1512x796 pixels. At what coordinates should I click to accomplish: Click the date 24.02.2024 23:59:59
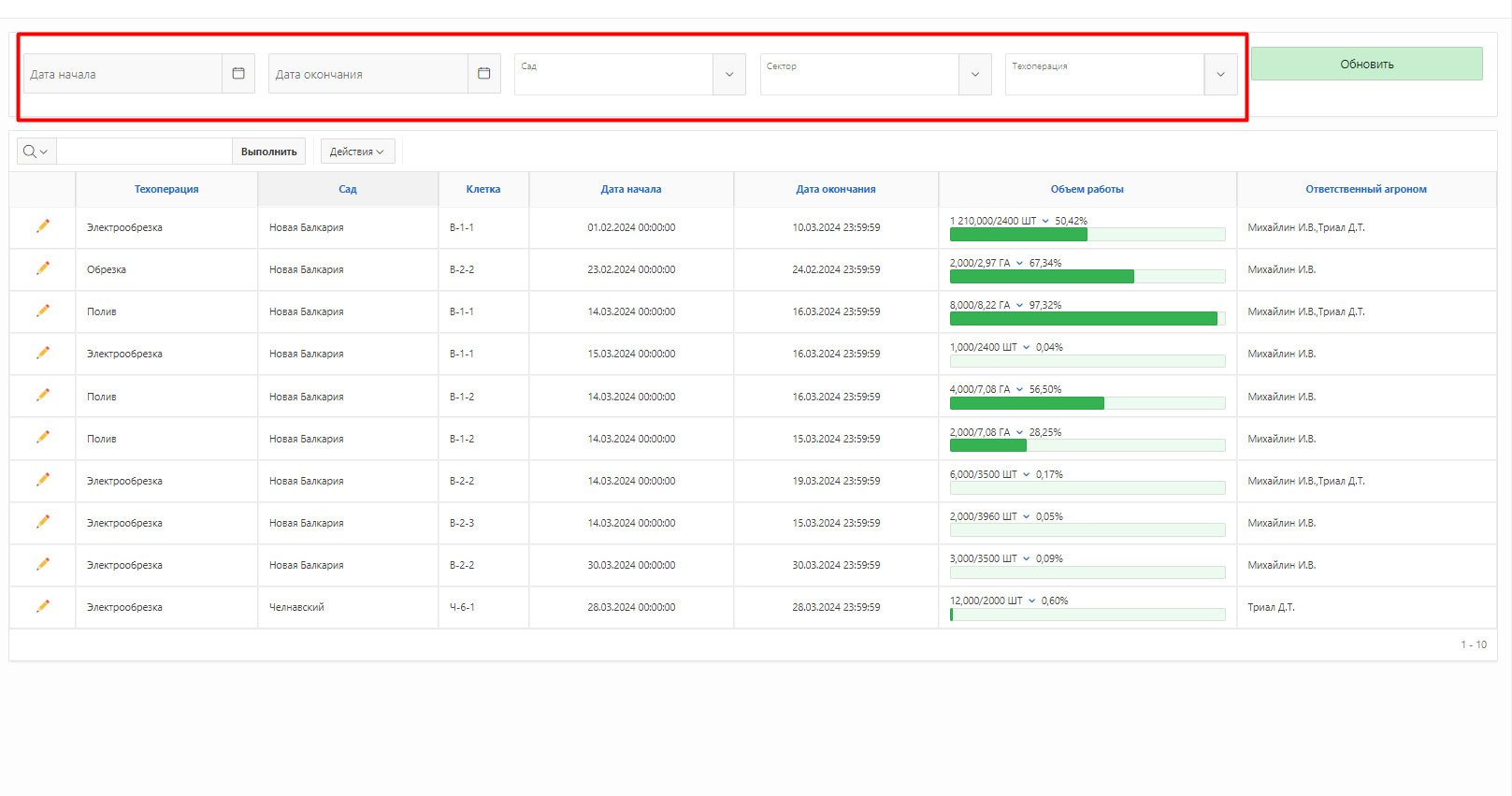(x=836, y=269)
